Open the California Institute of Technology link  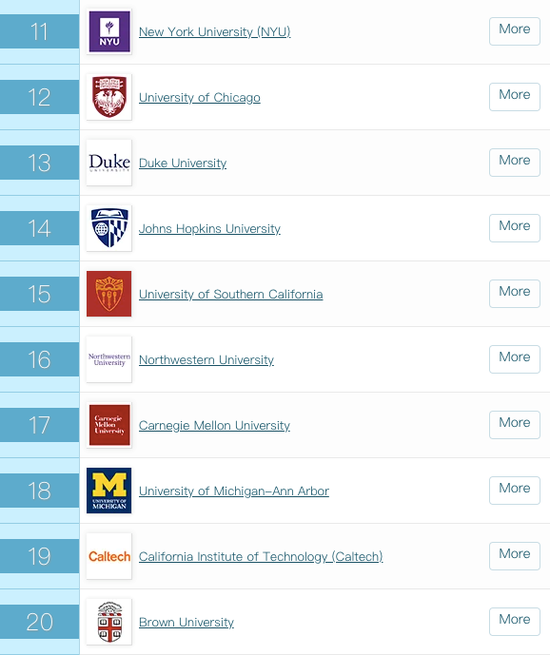261,556
